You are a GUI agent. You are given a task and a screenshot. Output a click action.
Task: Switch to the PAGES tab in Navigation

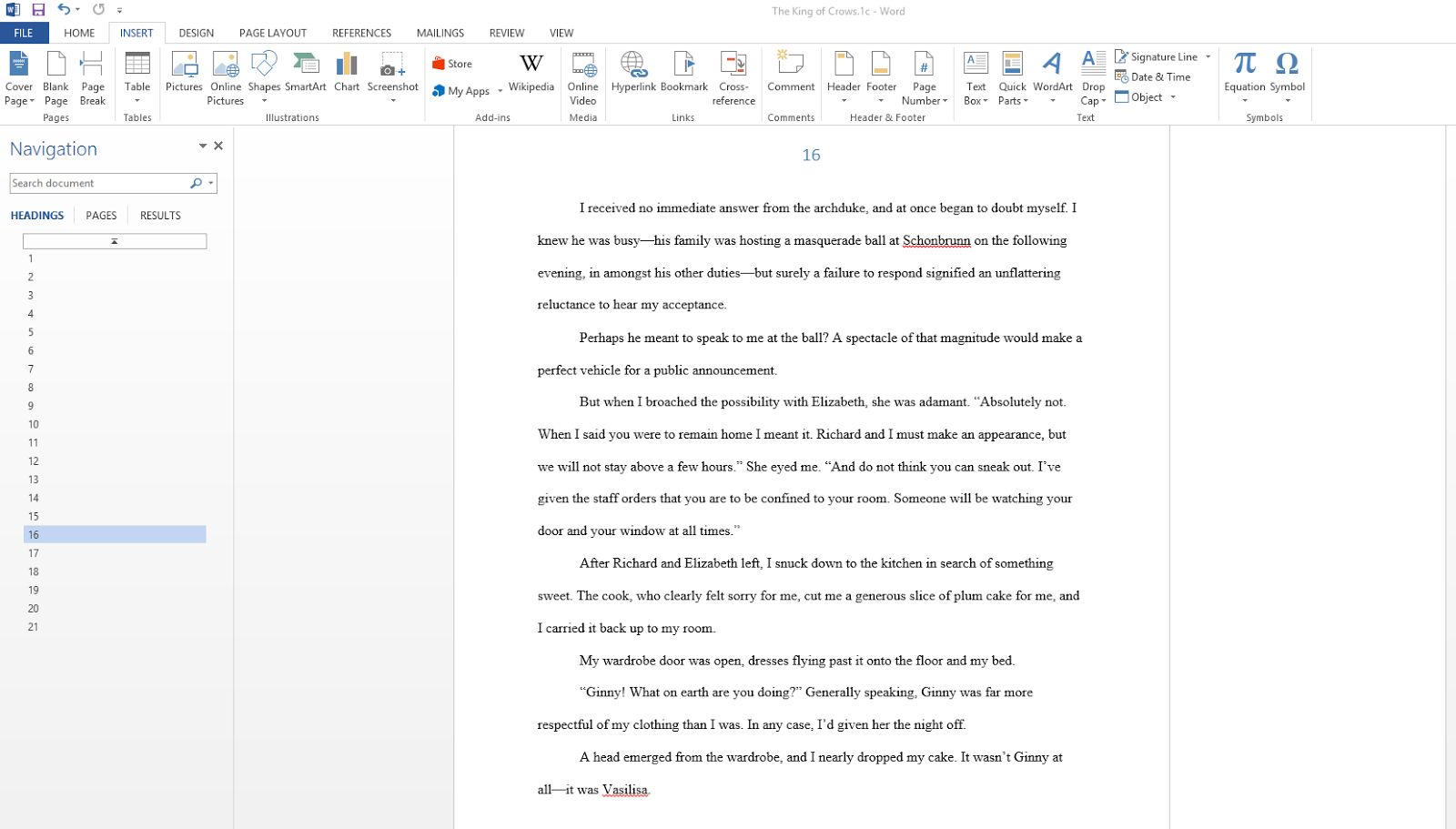pyautogui.click(x=101, y=216)
